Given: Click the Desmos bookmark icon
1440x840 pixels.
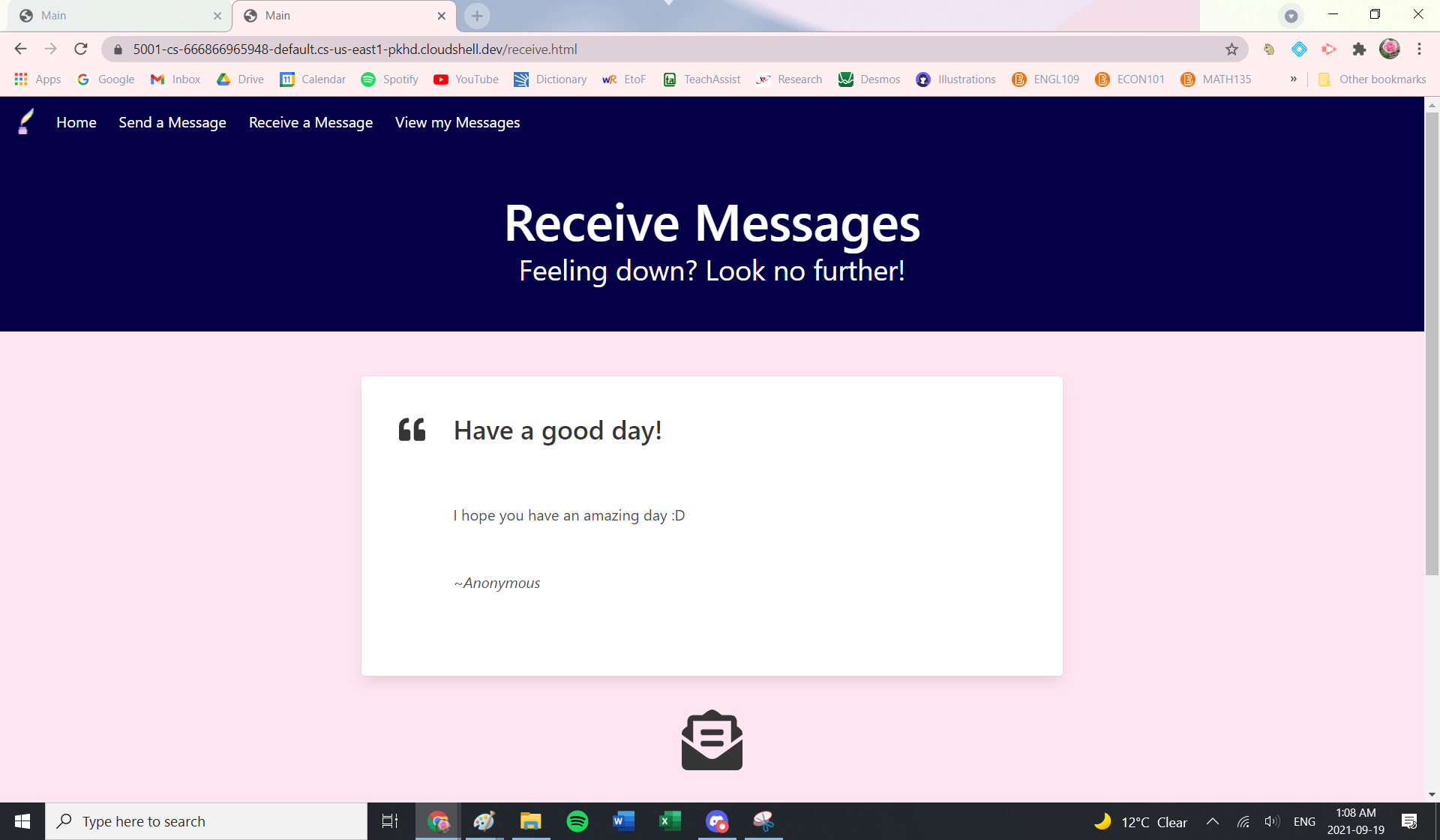Looking at the screenshot, I should 846,79.
